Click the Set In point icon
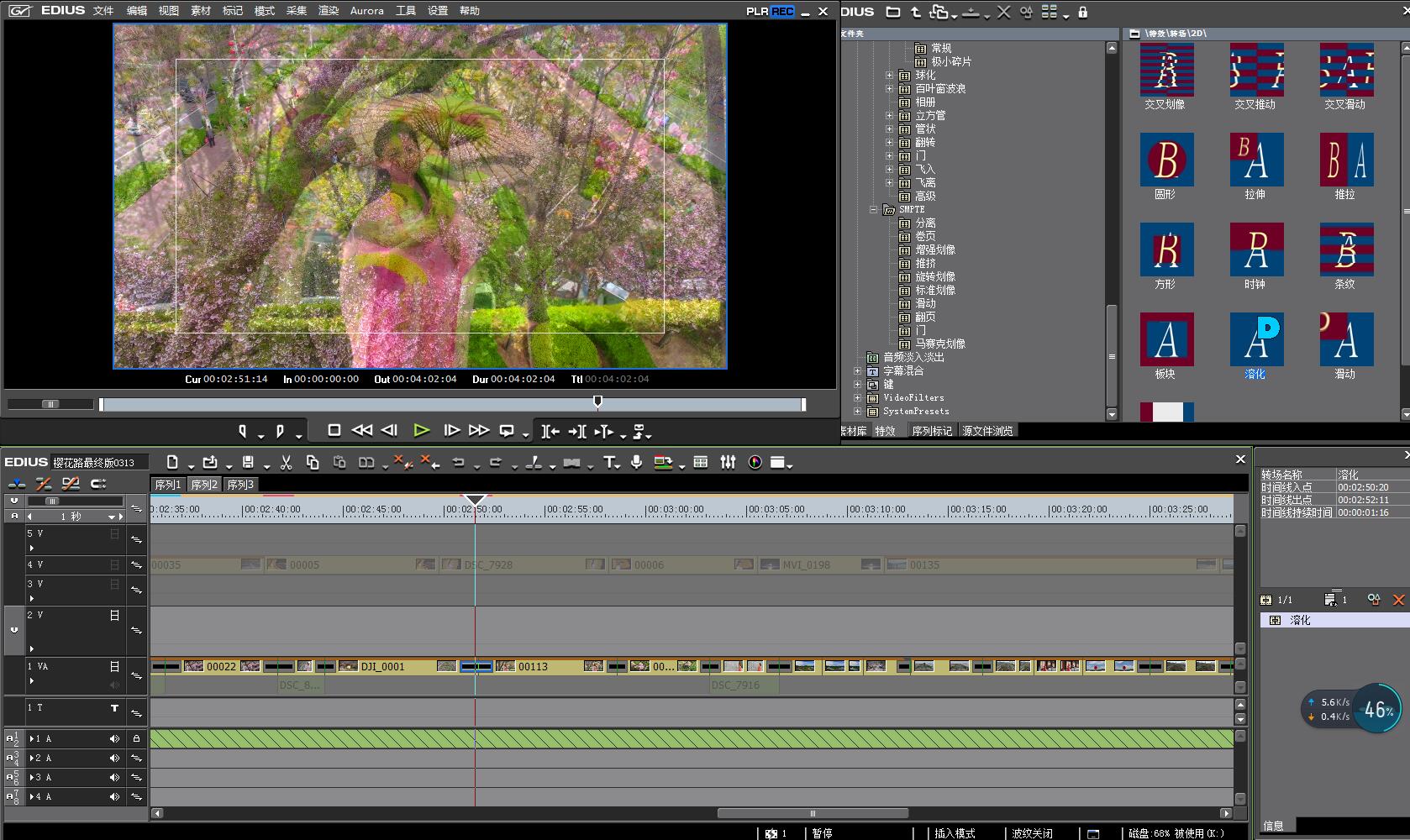The height and width of the screenshot is (840, 1410). [x=243, y=431]
